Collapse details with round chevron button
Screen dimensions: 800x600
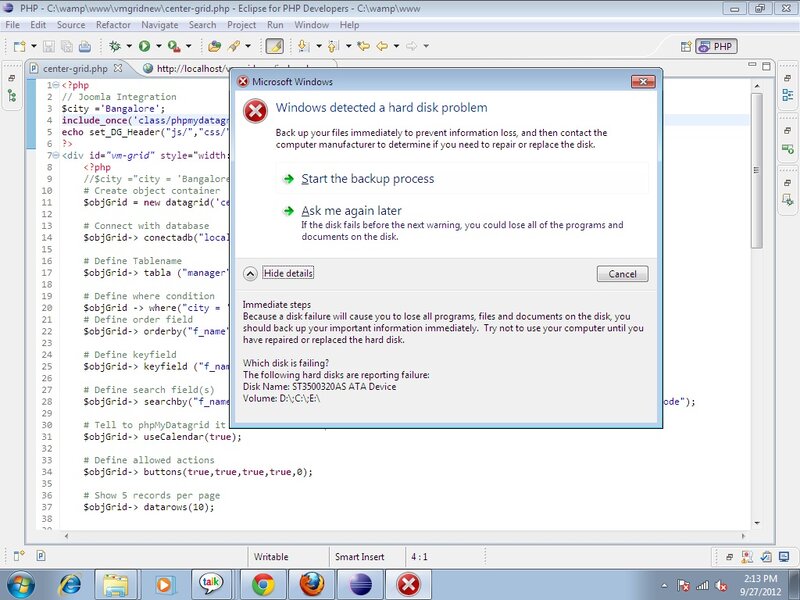click(x=250, y=274)
